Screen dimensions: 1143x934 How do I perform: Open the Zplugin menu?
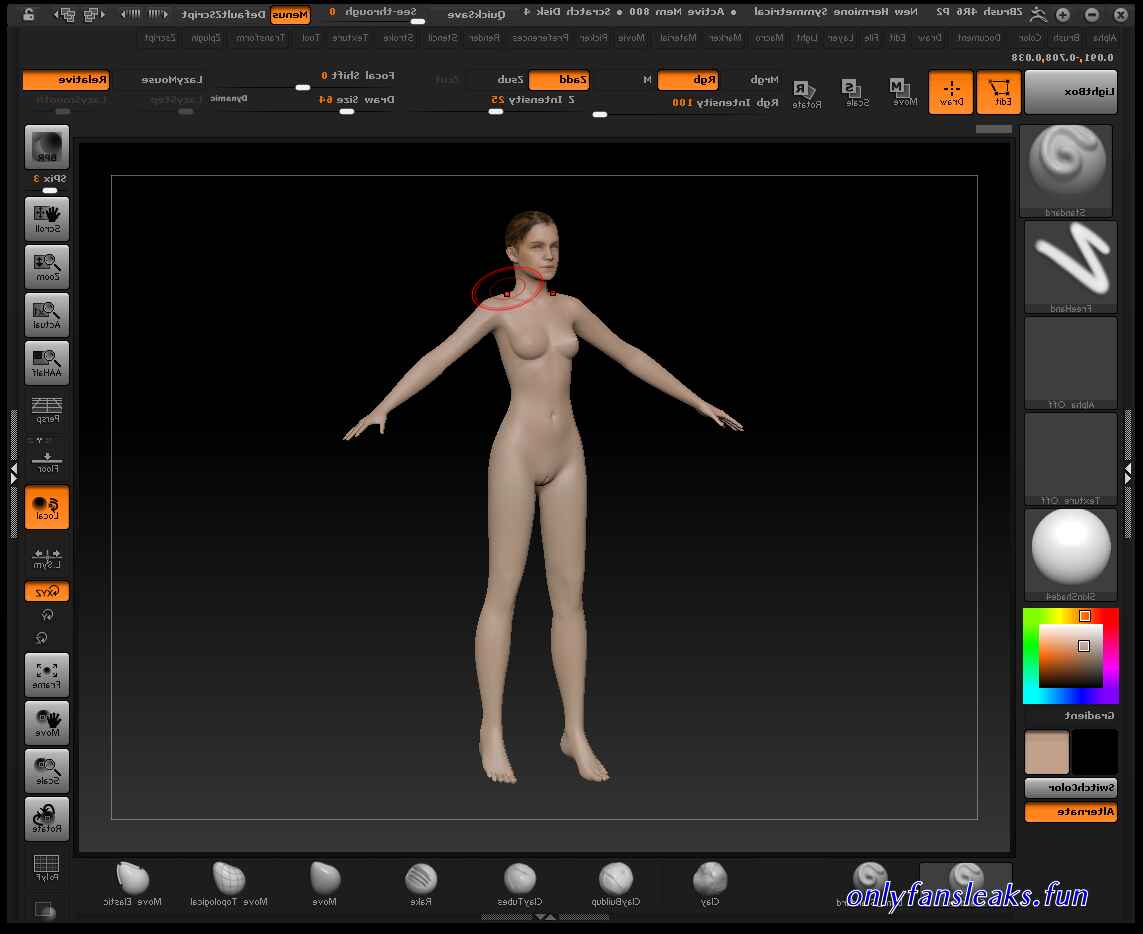coord(206,37)
